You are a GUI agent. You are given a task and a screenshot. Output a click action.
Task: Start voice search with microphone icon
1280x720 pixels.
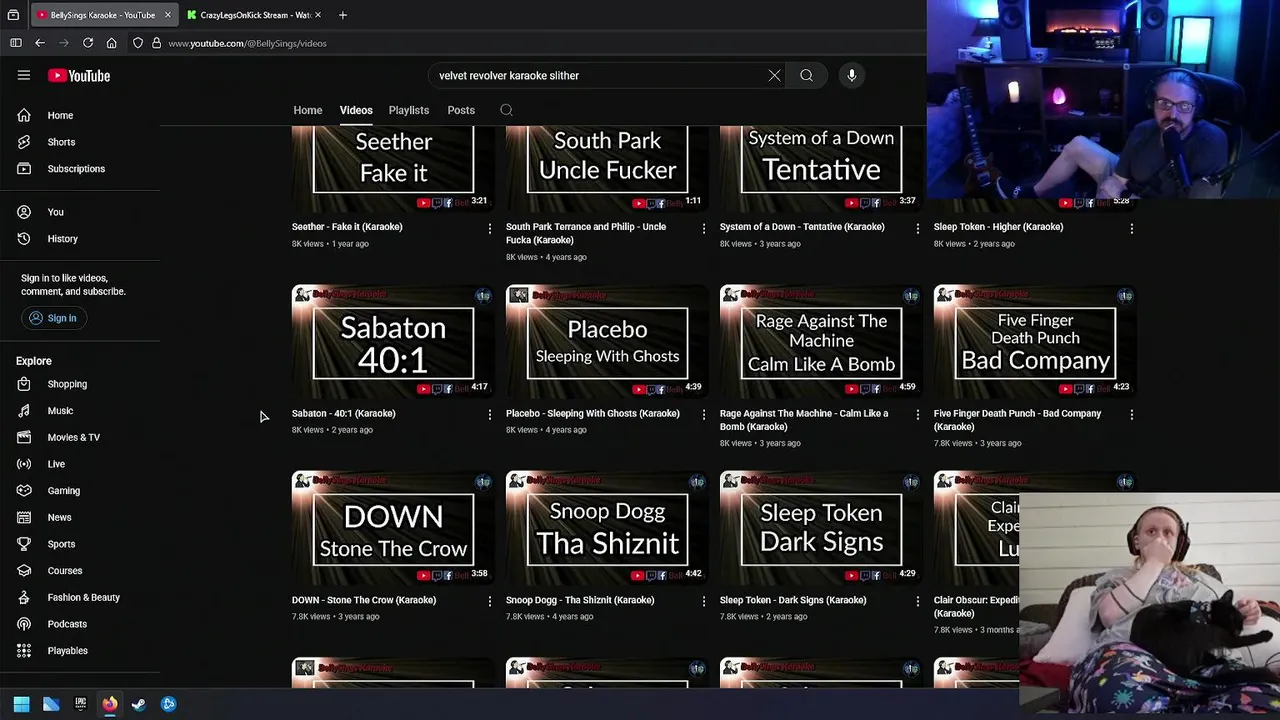[852, 75]
